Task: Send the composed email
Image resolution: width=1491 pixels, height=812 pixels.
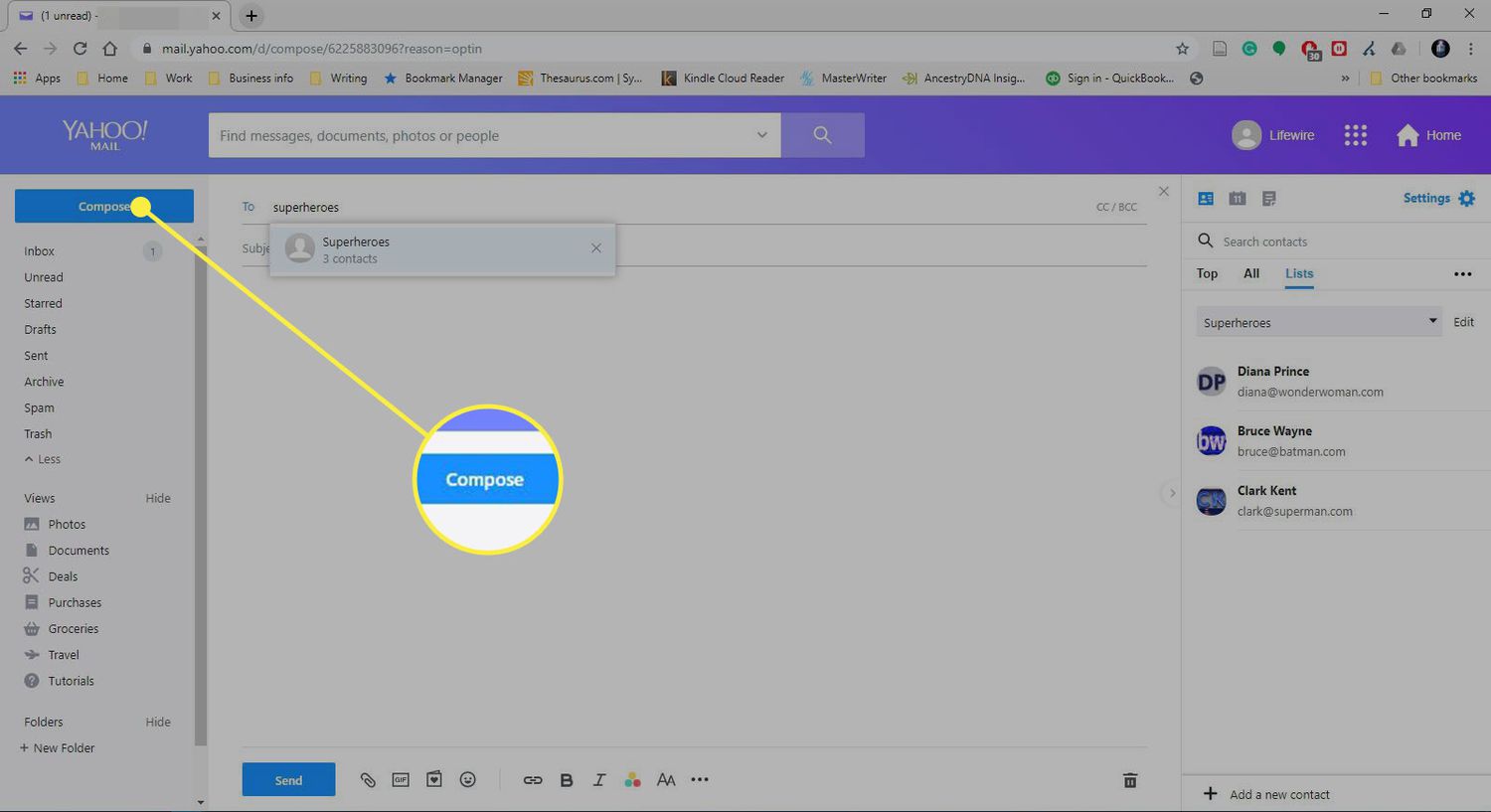Action: pyautogui.click(x=288, y=779)
